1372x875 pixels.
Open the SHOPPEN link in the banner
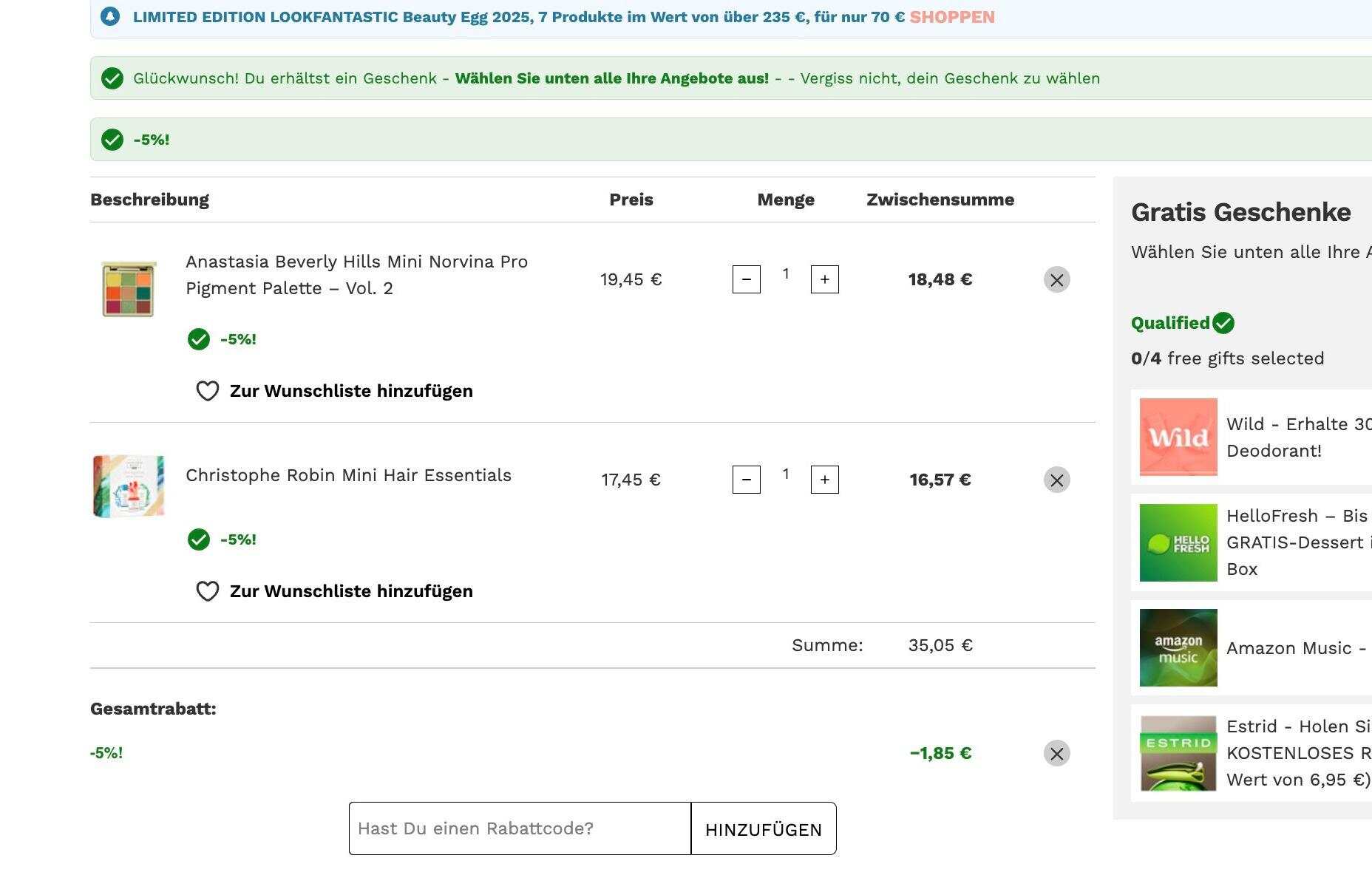coord(951,17)
